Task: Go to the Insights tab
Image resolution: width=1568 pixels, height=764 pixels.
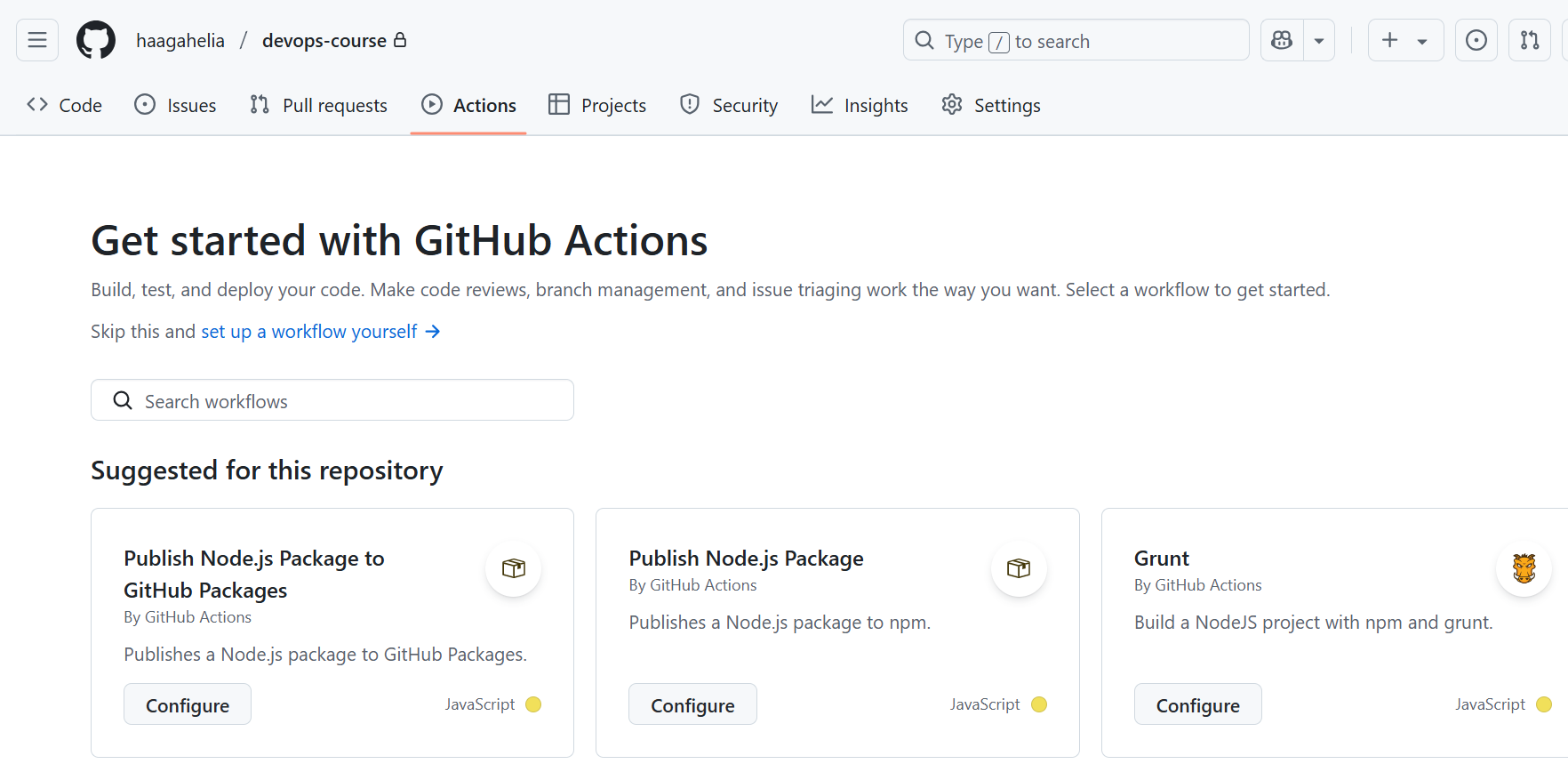Action: coord(860,105)
